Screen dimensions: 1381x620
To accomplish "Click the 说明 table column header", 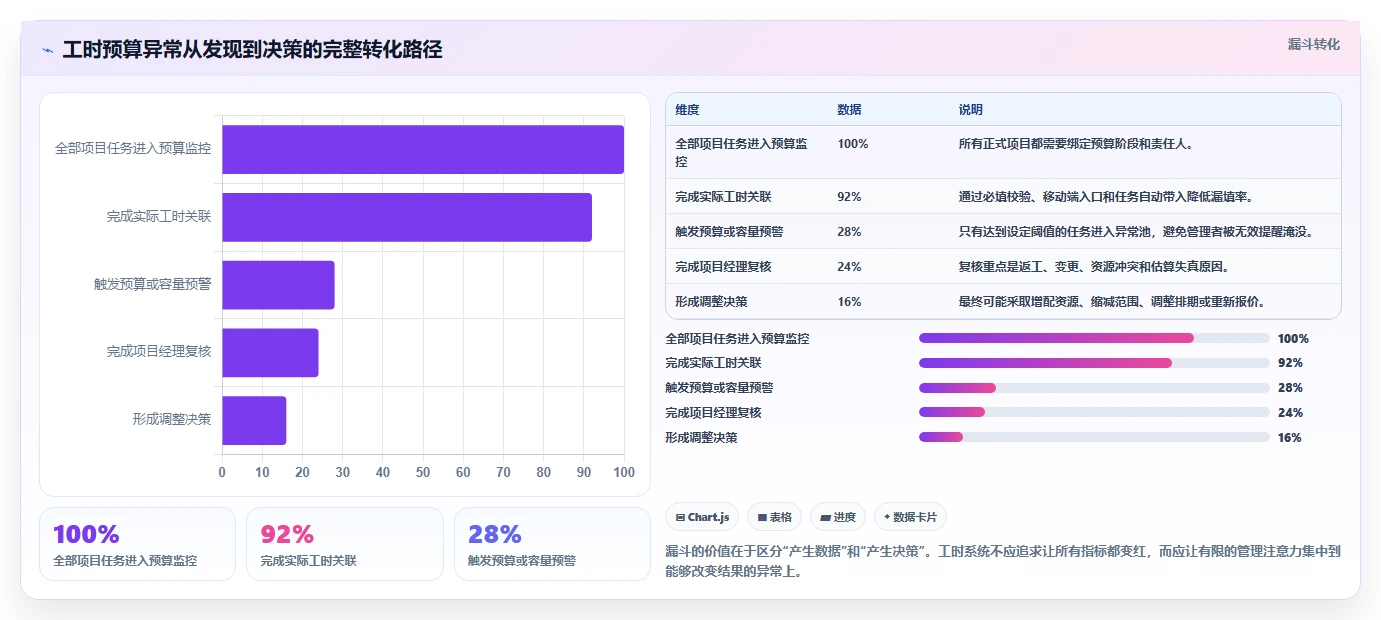I will [x=970, y=109].
